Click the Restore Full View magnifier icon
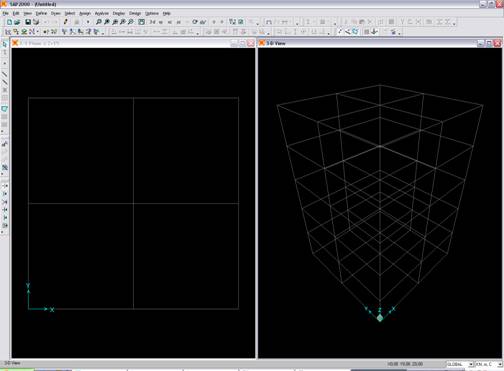 107,22
